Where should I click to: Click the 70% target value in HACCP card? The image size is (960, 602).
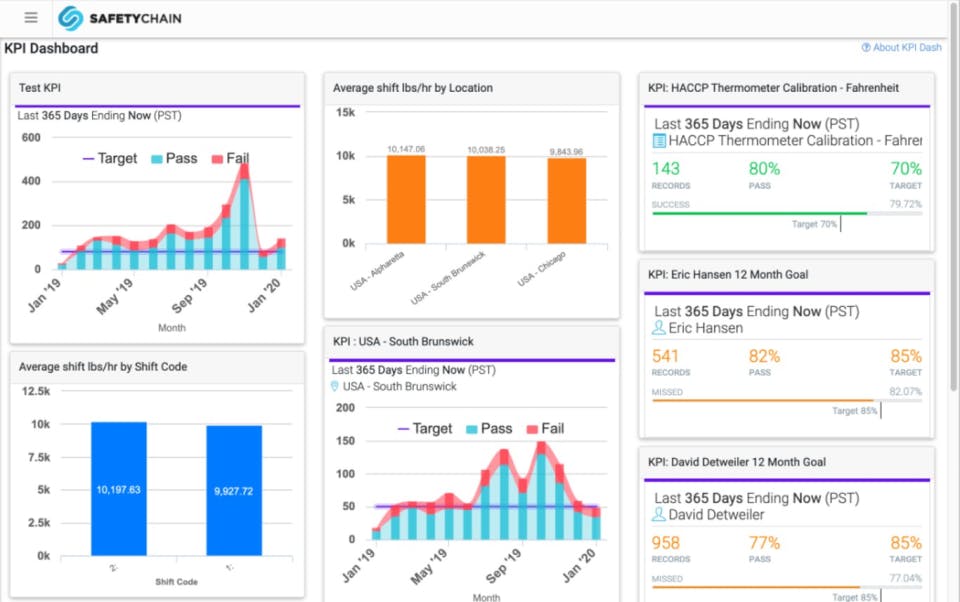pos(906,168)
